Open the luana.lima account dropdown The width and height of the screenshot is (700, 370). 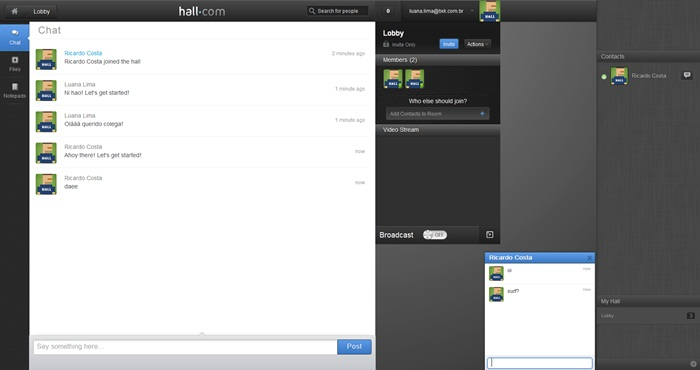tap(472, 11)
